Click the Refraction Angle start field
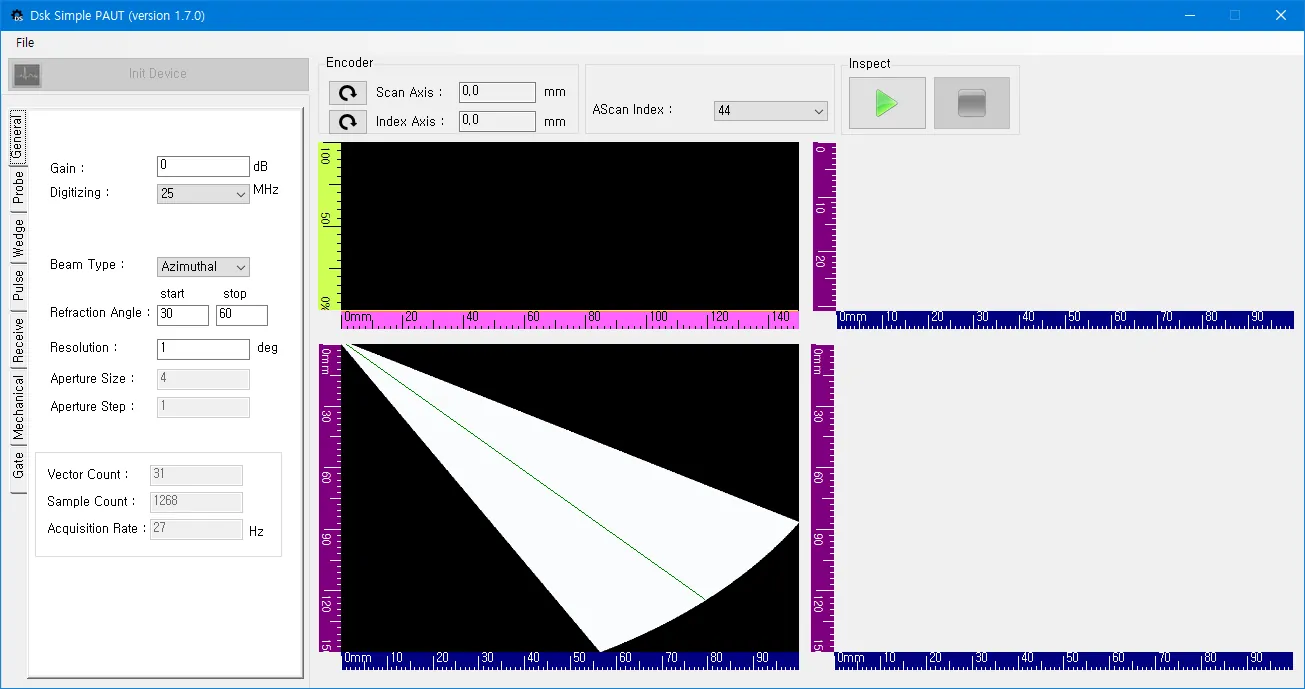 [182, 315]
